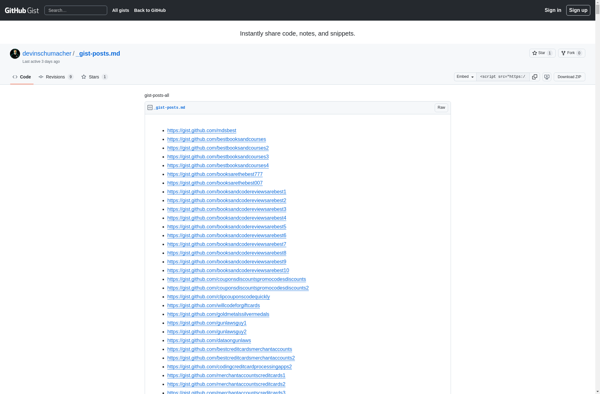This screenshot has height=394, width=600.
Task: Open link ending gunlawsguy2
Action: (x=207, y=332)
